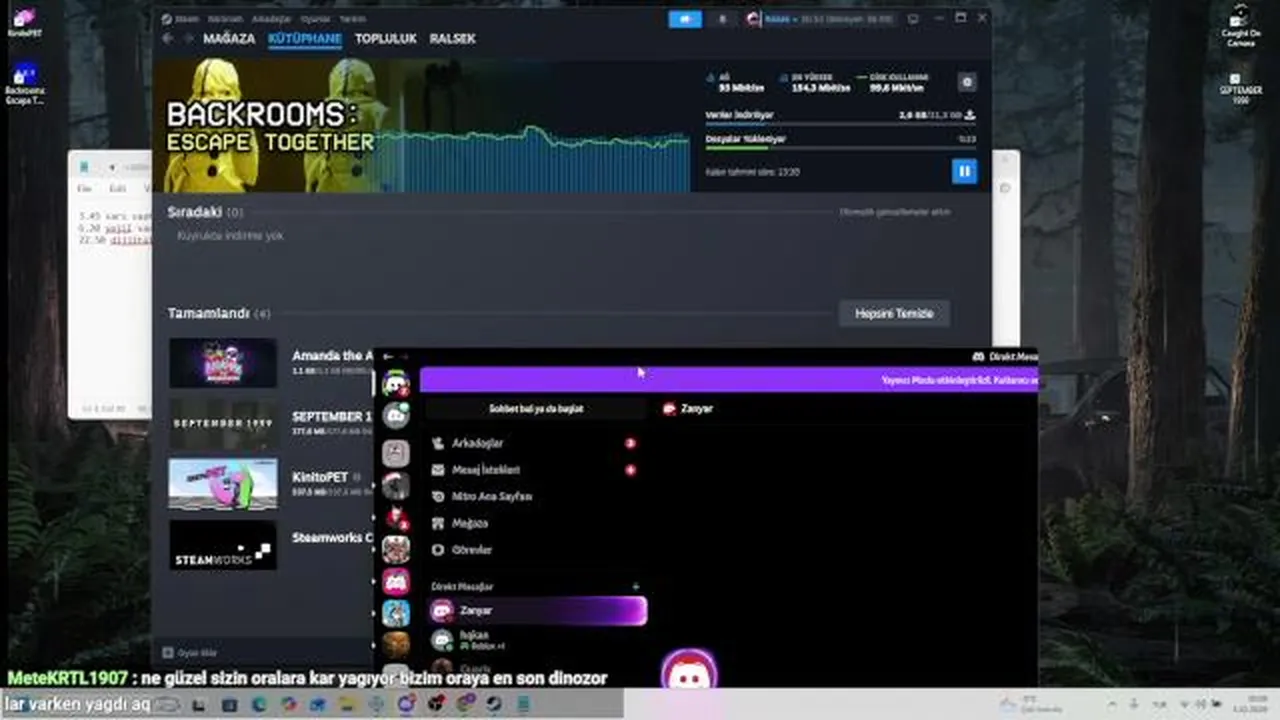
Task: Open Steam notifications bell
Action: point(723,19)
